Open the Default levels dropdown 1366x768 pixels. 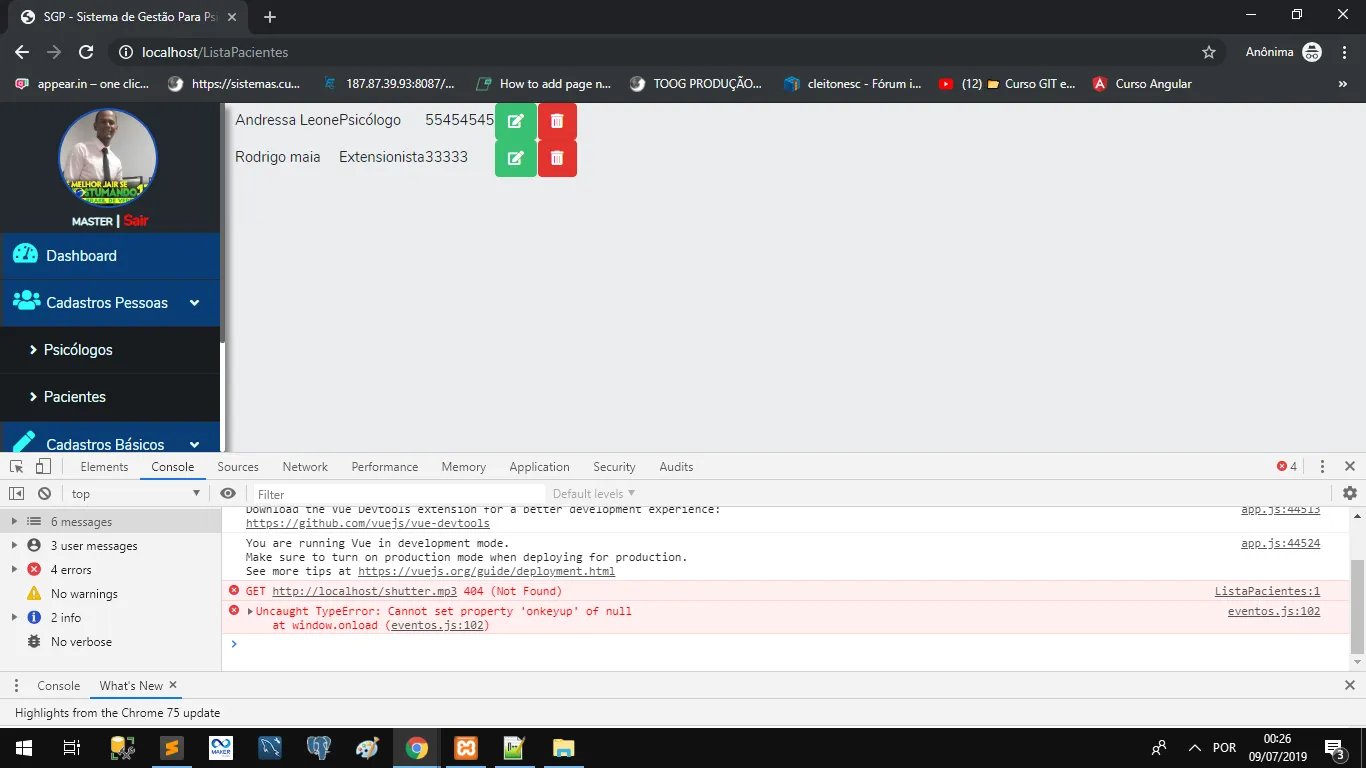tap(594, 494)
